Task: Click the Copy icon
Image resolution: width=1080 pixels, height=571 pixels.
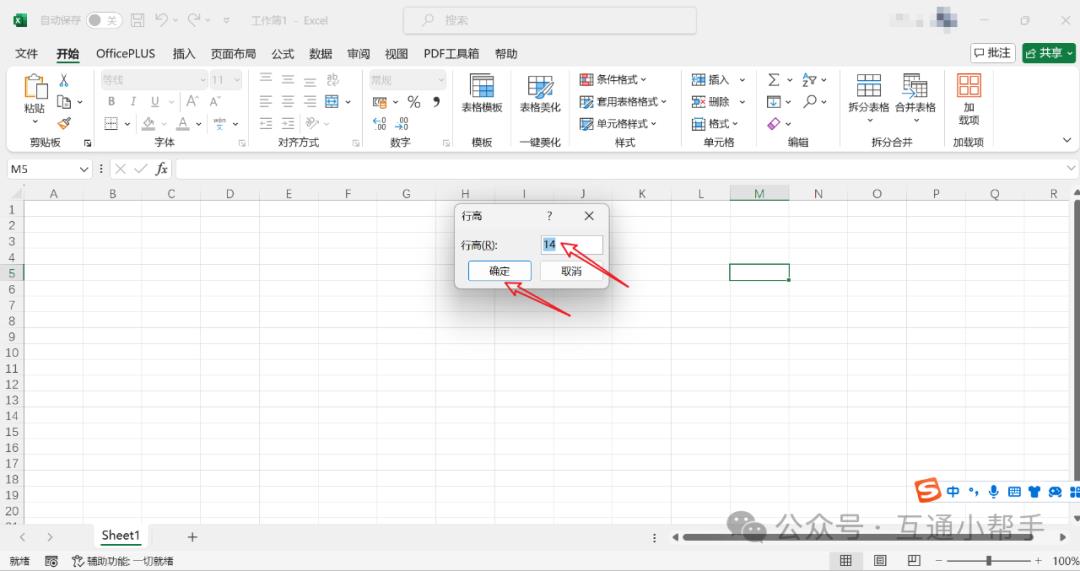Action: [x=64, y=102]
